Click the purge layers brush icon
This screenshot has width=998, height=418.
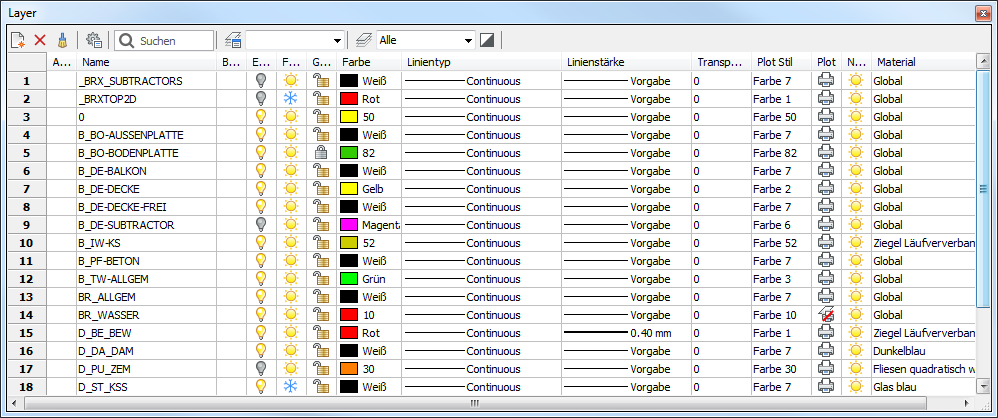click(x=63, y=40)
